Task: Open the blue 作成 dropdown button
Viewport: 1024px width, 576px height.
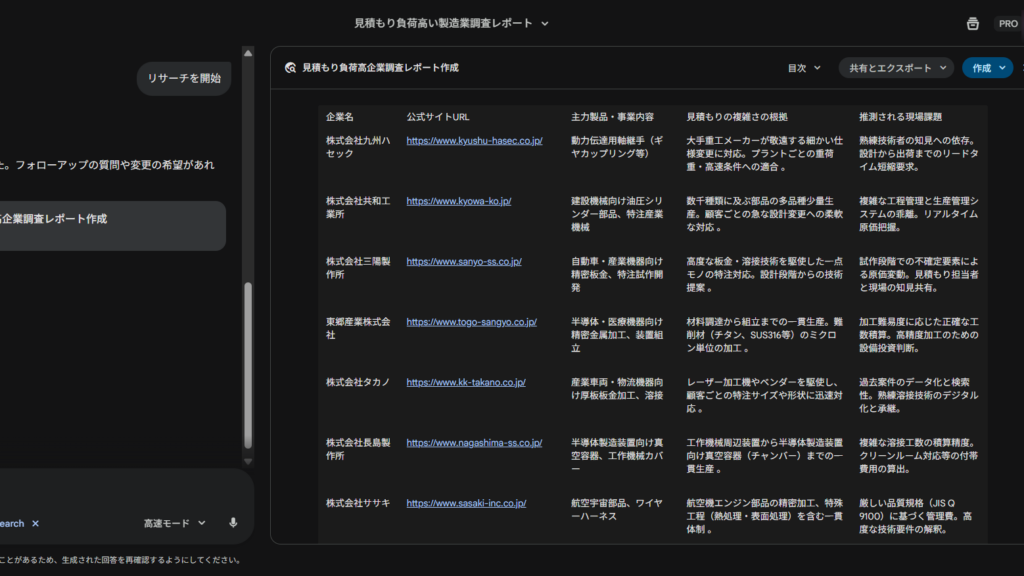Action: [x=987, y=68]
